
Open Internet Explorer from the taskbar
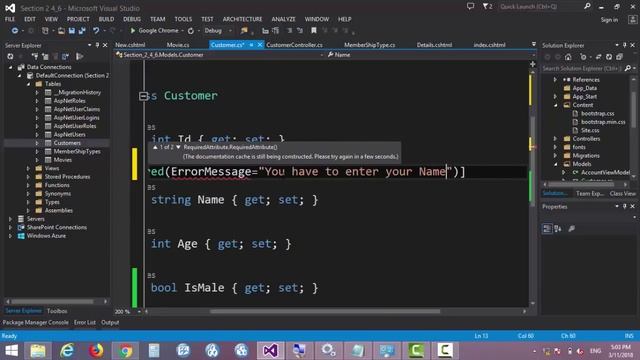pyautogui.click(x=67, y=351)
